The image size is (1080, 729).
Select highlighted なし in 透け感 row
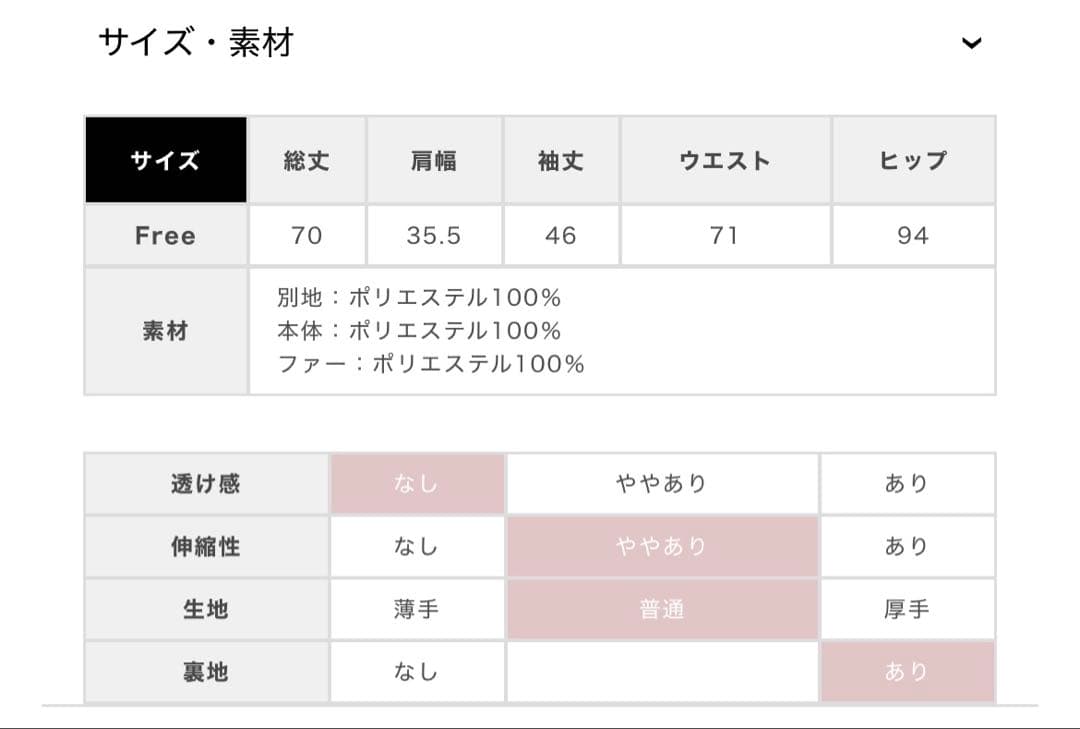click(x=417, y=484)
